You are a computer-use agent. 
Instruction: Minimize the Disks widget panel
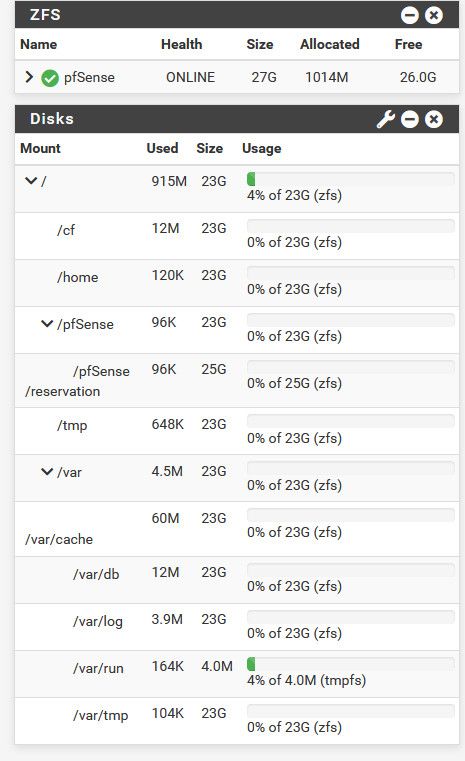(x=410, y=119)
